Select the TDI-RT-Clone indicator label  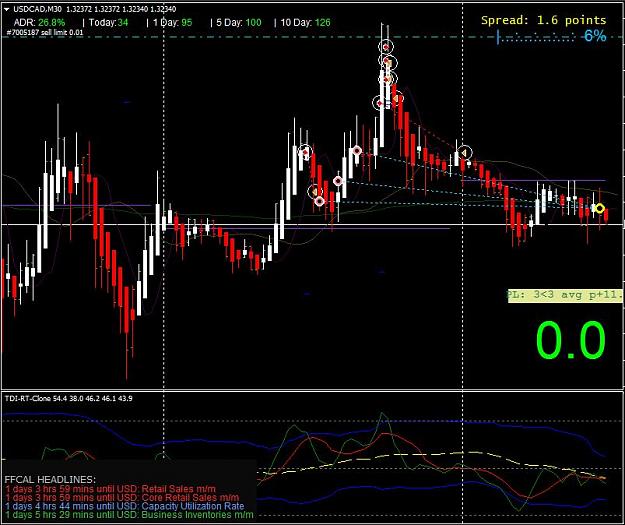tap(68, 398)
